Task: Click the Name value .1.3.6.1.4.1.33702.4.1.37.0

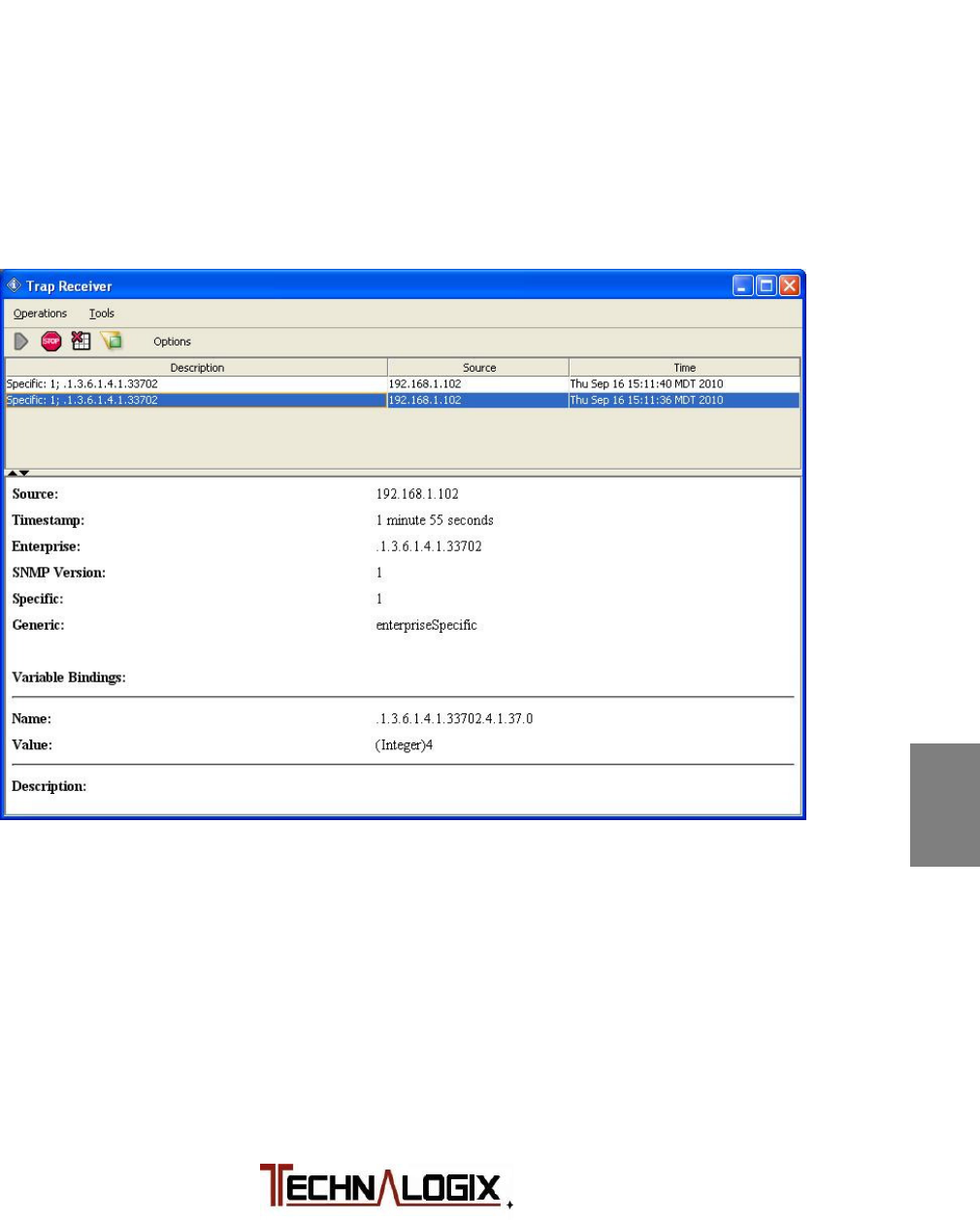Action: (x=454, y=719)
